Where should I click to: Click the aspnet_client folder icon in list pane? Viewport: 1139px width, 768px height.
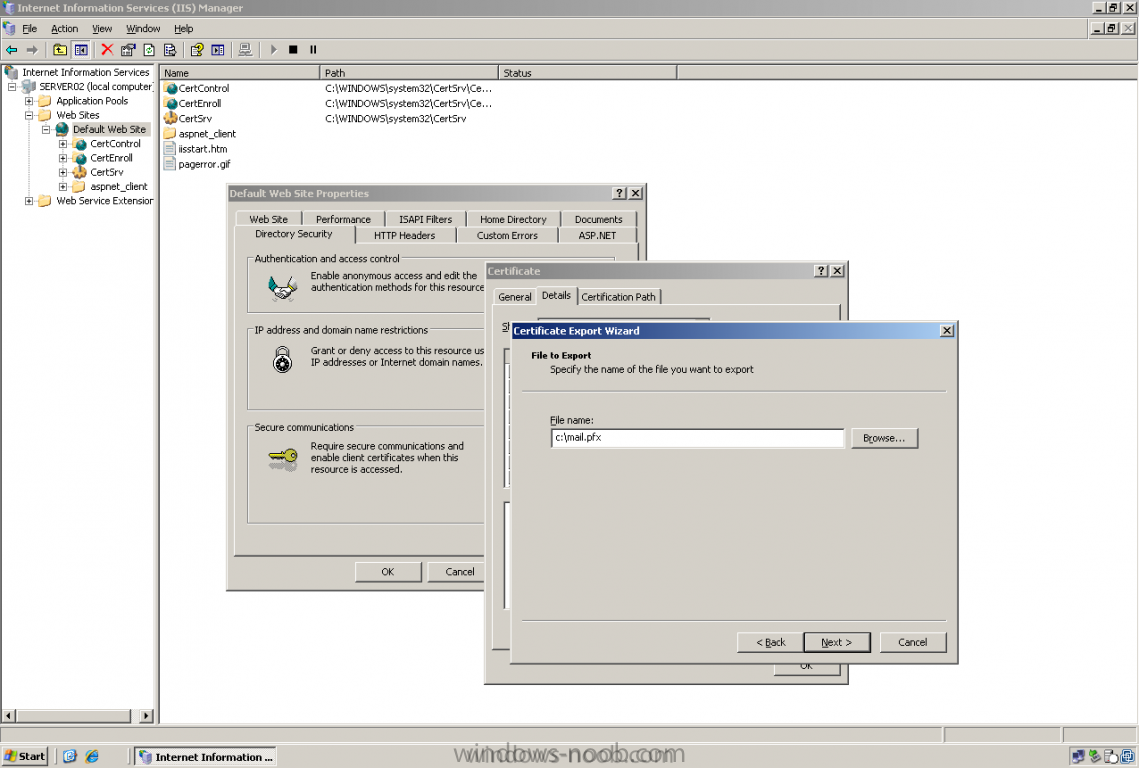pyautogui.click(x=171, y=134)
